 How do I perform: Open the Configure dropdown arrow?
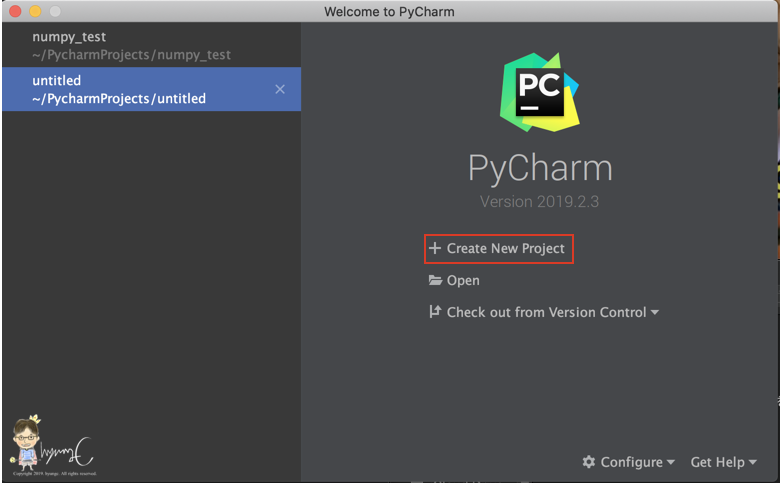click(671, 462)
